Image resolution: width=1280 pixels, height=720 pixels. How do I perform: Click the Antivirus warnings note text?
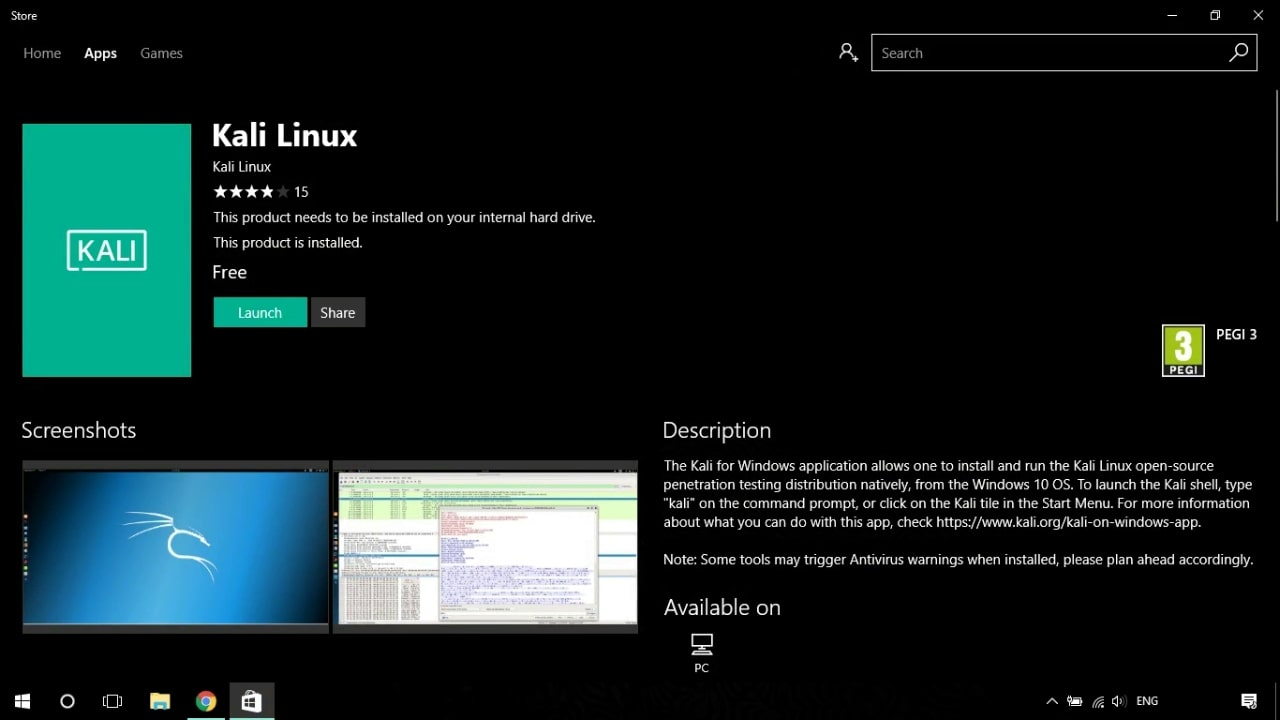[x=958, y=560]
